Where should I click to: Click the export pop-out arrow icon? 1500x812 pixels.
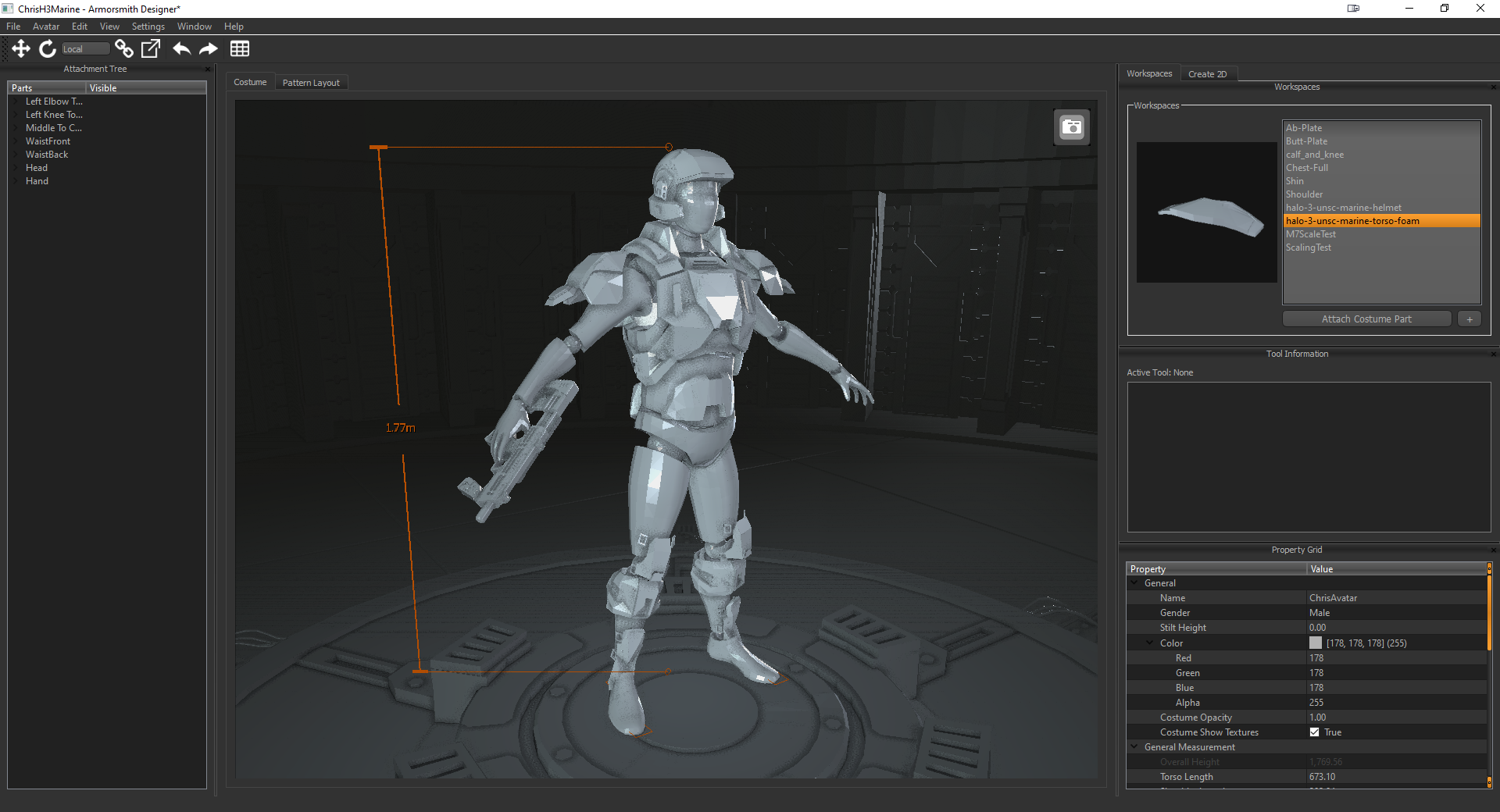tap(151, 48)
